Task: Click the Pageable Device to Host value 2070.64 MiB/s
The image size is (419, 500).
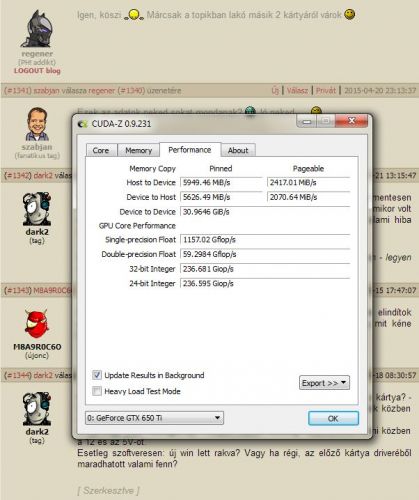Action: 308,197
